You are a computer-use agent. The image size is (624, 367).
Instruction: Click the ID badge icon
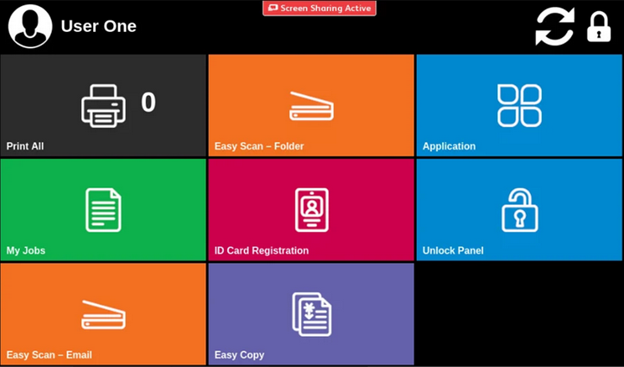(312, 210)
